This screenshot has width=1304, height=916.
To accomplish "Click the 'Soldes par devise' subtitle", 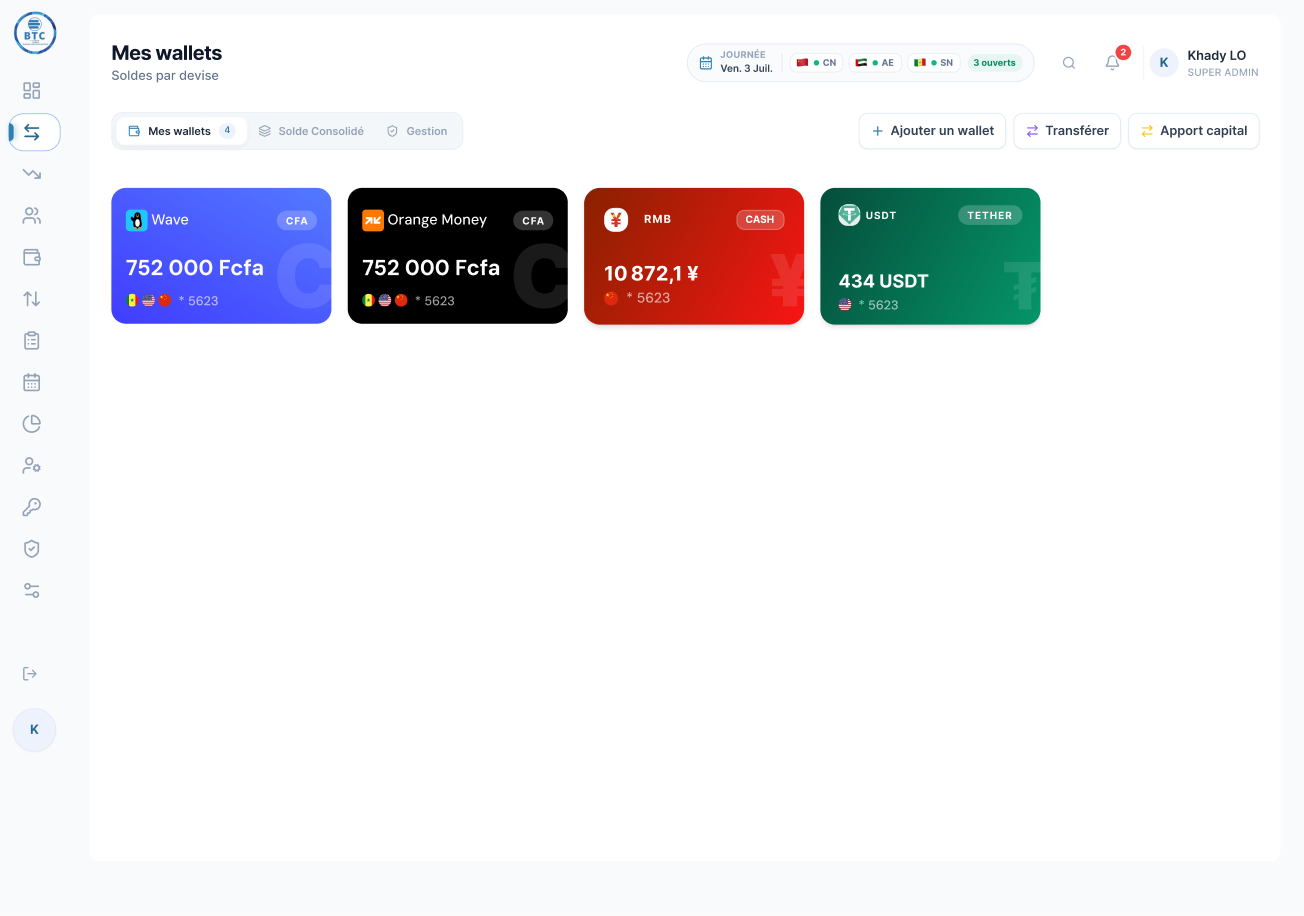I will [x=165, y=76].
